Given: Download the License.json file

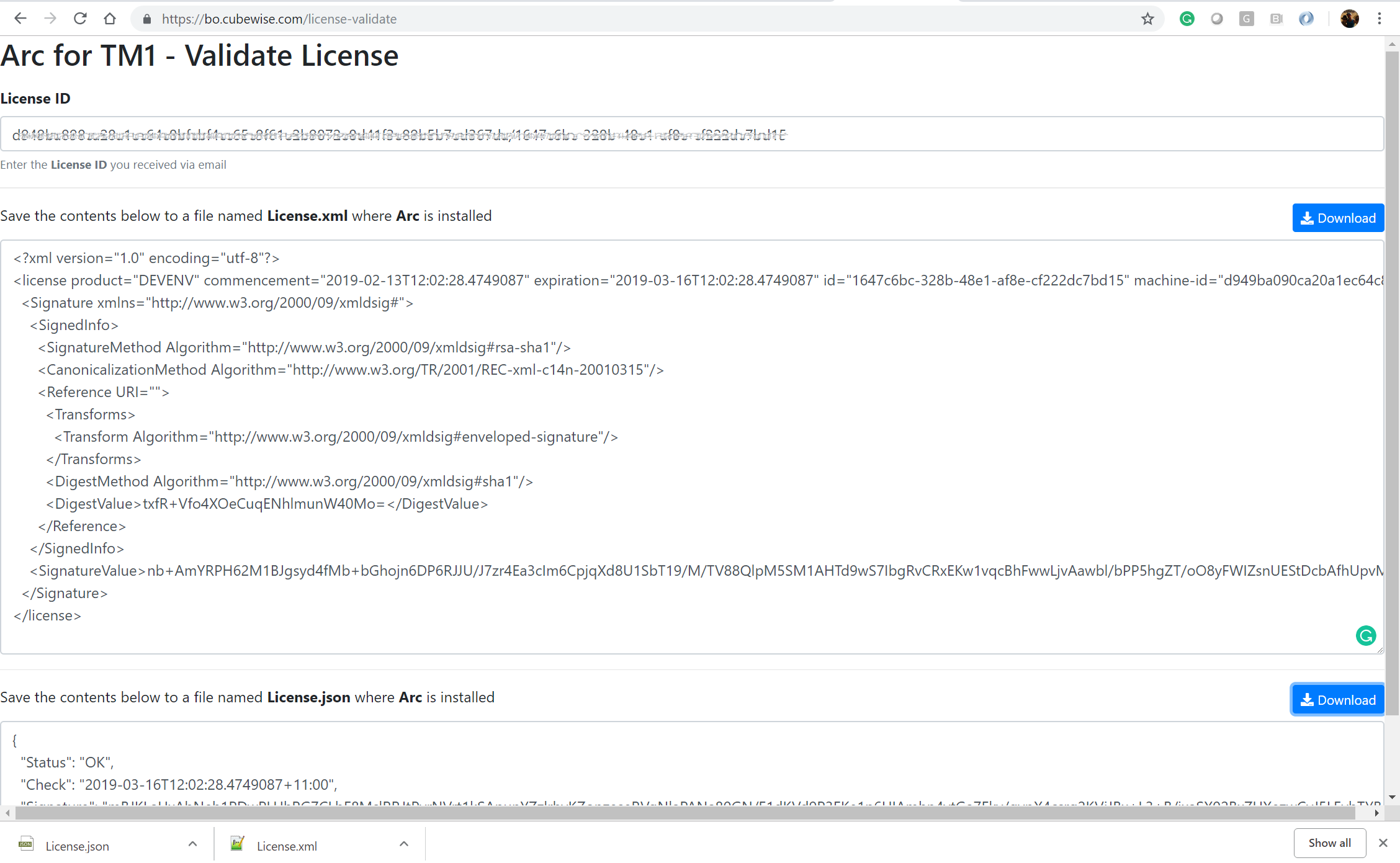Looking at the screenshot, I should pyautogui.click(x=1337, y=700).
